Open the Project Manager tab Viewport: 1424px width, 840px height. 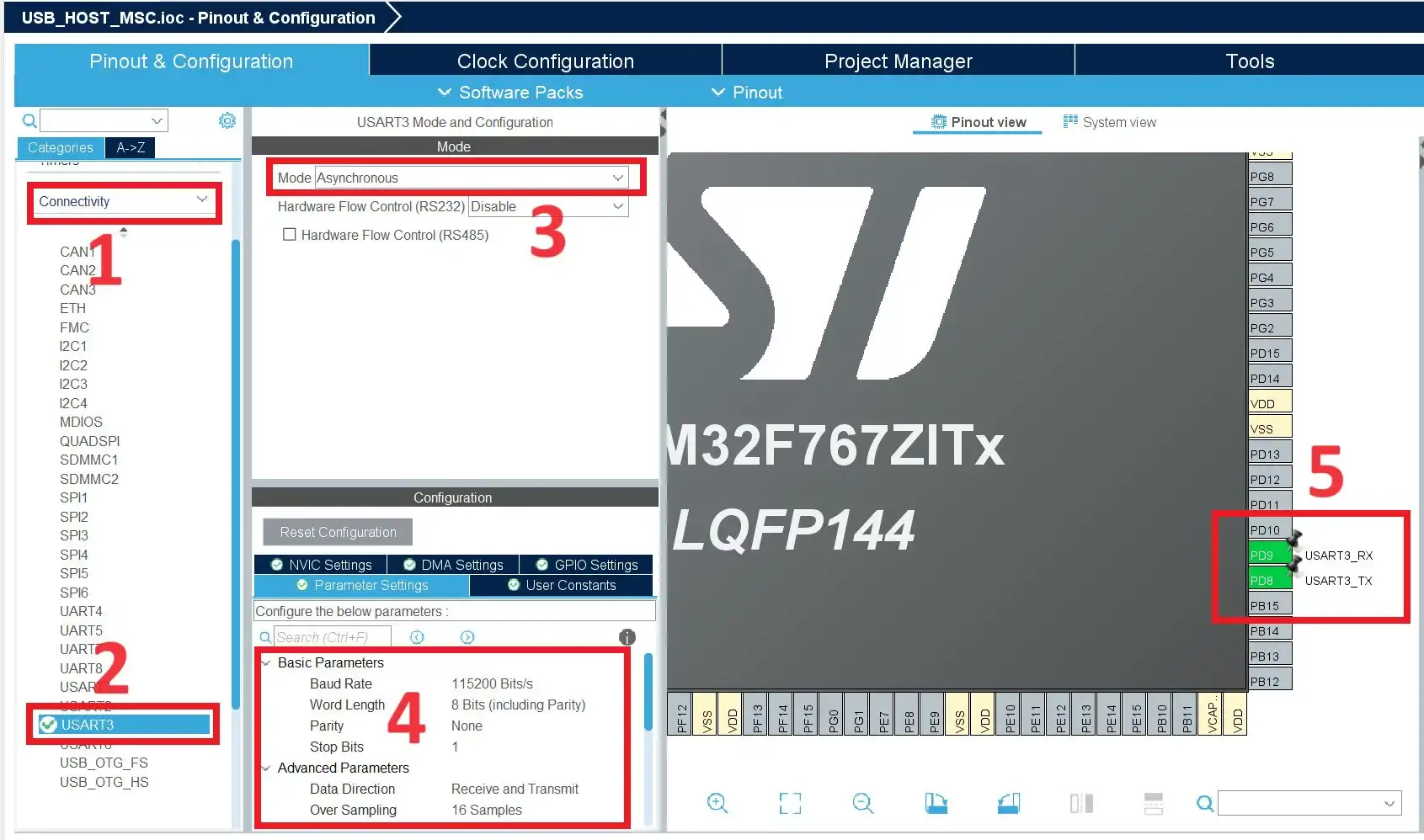click(x=899, y=61)
